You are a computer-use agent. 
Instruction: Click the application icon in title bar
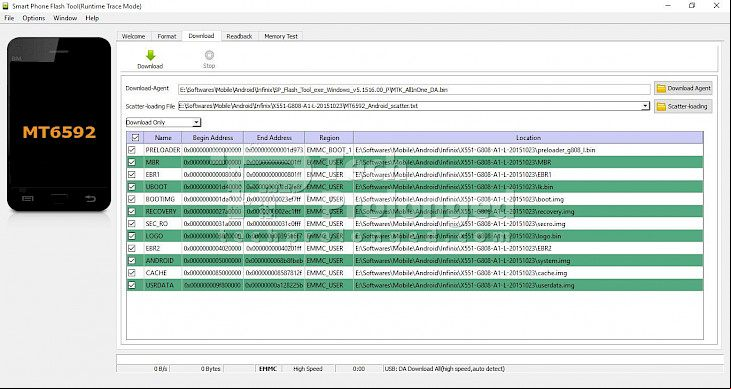click(x=5, y=6)
